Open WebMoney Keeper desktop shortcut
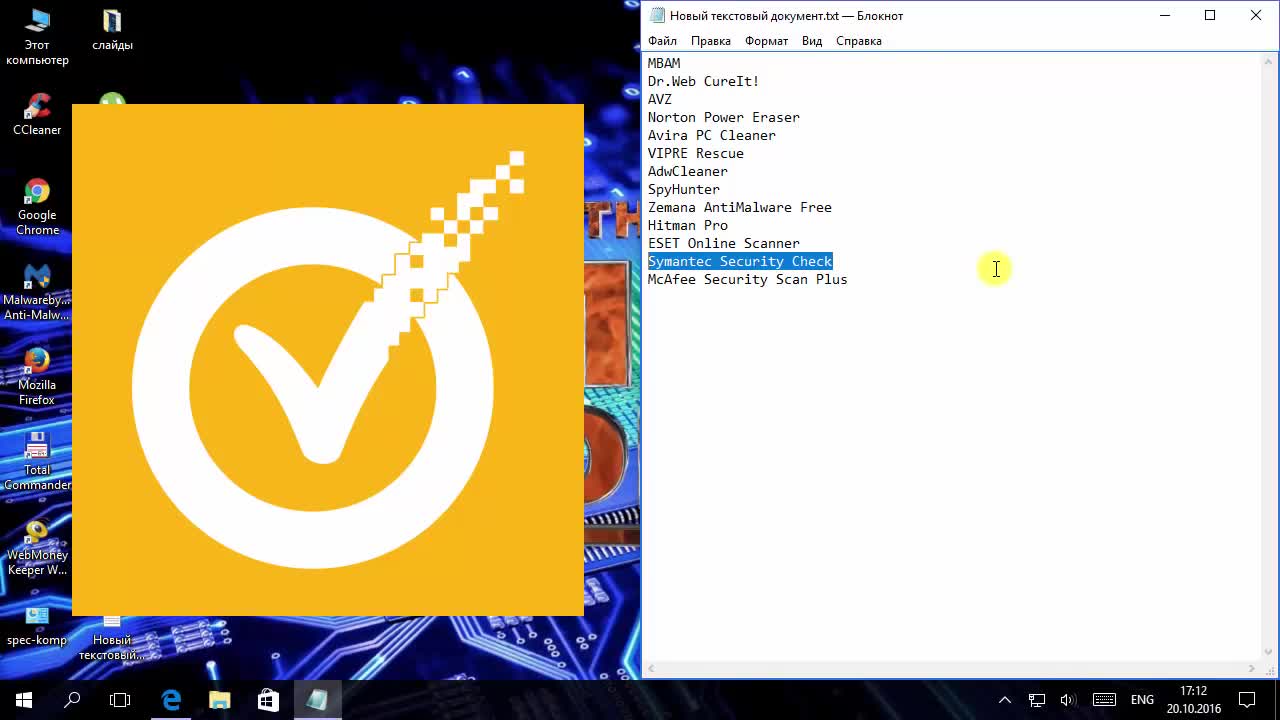Screen dimensions: 1280x720 point(37,547)
